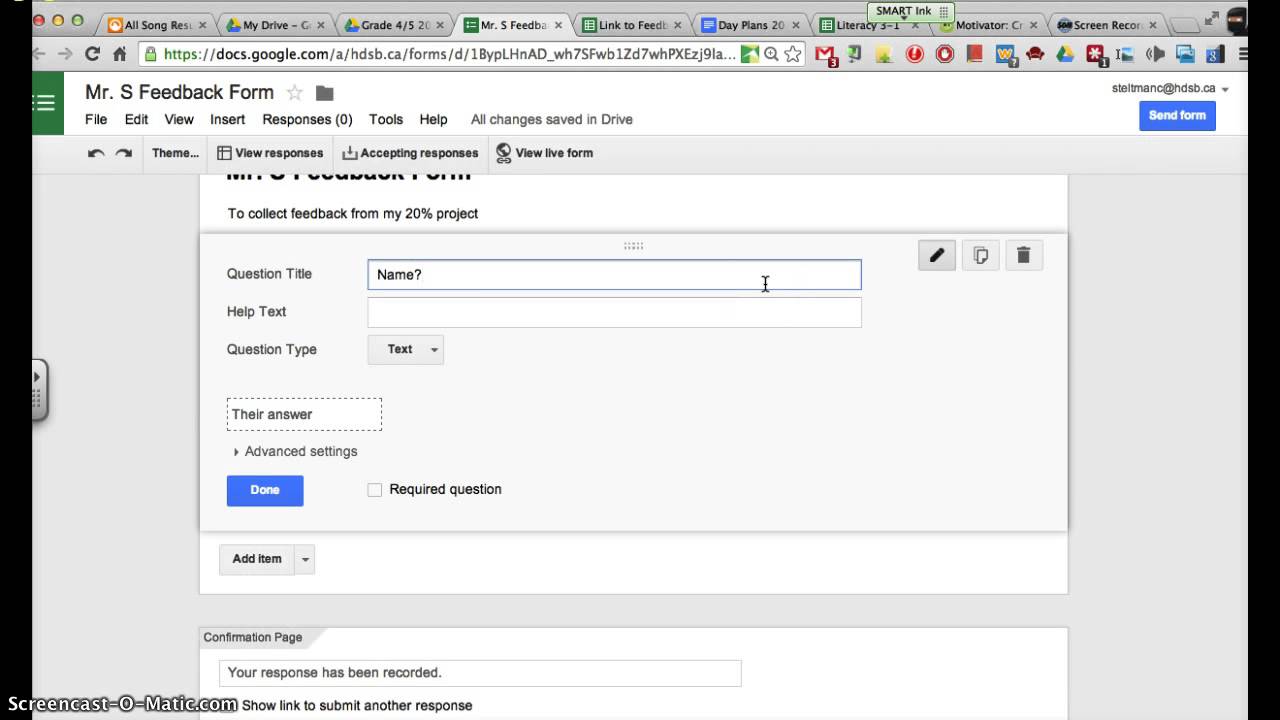Image resolution: width=1280 pixels, height=720 pixels.
Task: Click the redo arrow in the toolbar
Action: [124, 153]
